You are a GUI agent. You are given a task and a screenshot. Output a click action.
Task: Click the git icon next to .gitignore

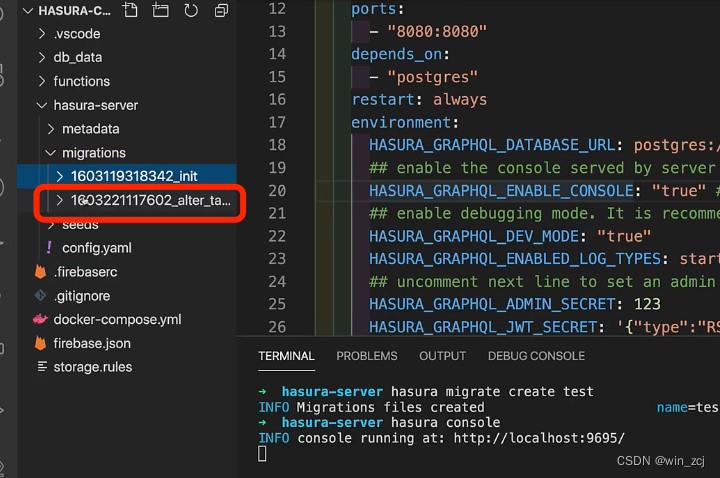click(x=40, y=296)
